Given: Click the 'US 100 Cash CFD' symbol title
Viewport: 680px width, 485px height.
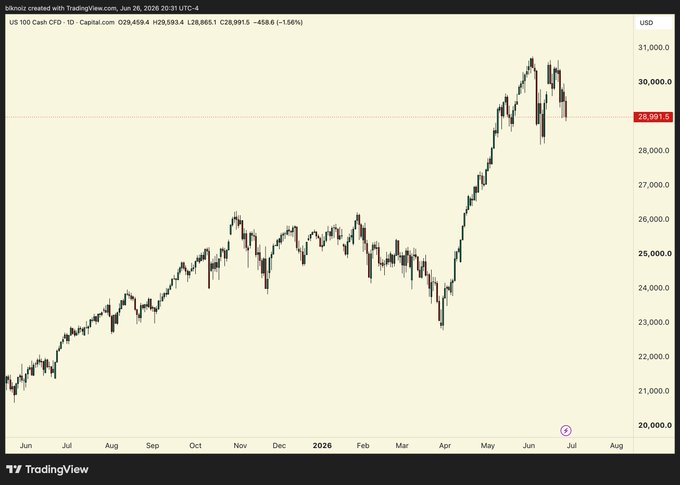Looking at the screenshot, I should click(36, 22).
